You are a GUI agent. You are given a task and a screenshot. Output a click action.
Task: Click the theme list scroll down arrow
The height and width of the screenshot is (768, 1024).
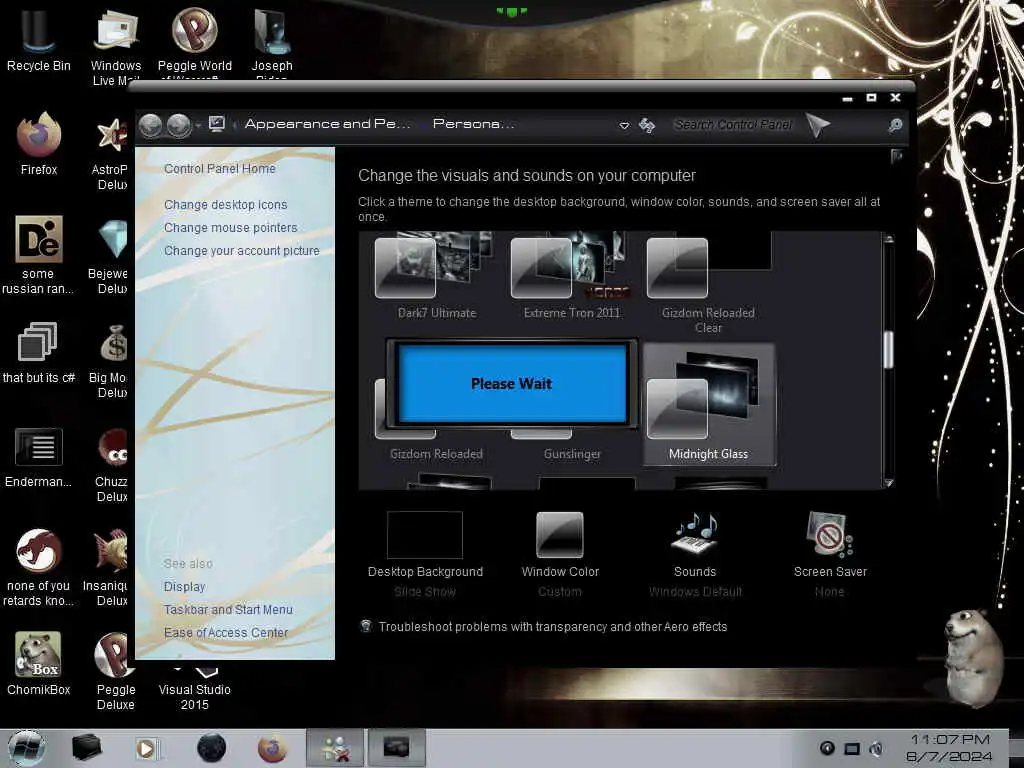[888, 483]
